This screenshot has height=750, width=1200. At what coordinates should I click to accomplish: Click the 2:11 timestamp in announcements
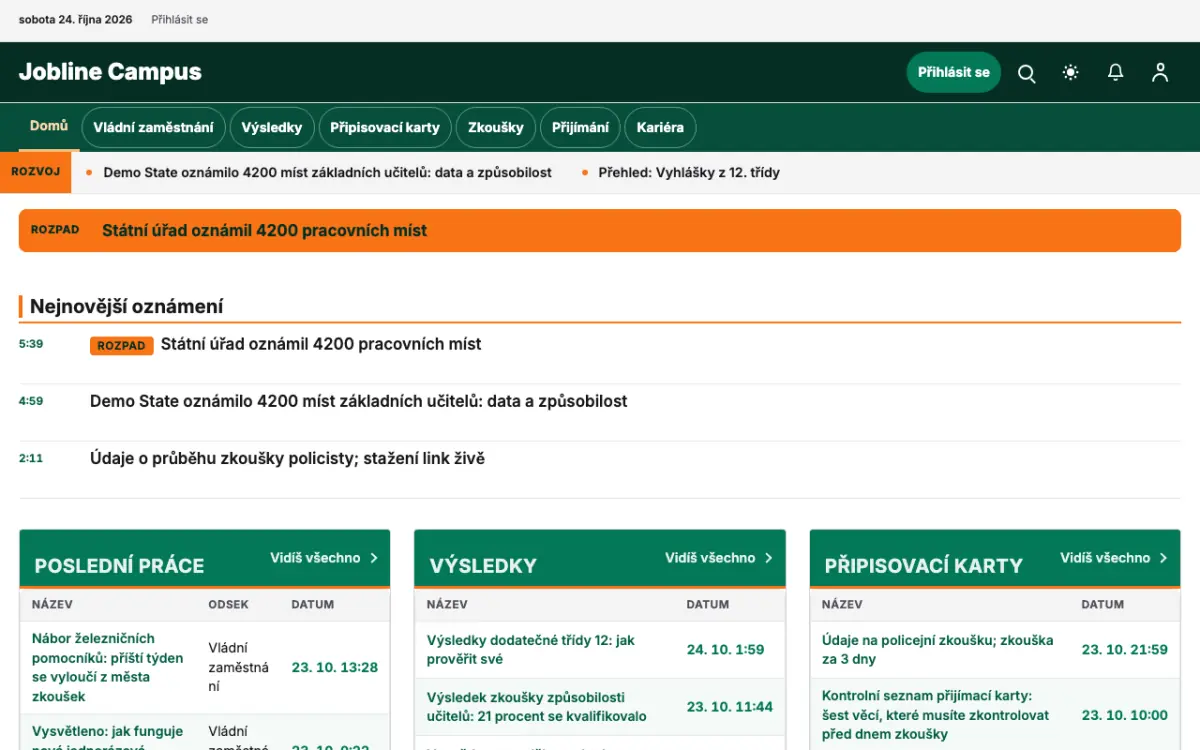[x=31, y=459]
